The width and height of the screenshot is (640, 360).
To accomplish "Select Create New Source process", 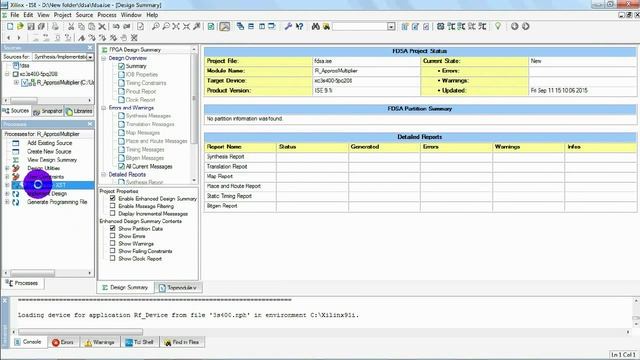I will click(49, 151).
